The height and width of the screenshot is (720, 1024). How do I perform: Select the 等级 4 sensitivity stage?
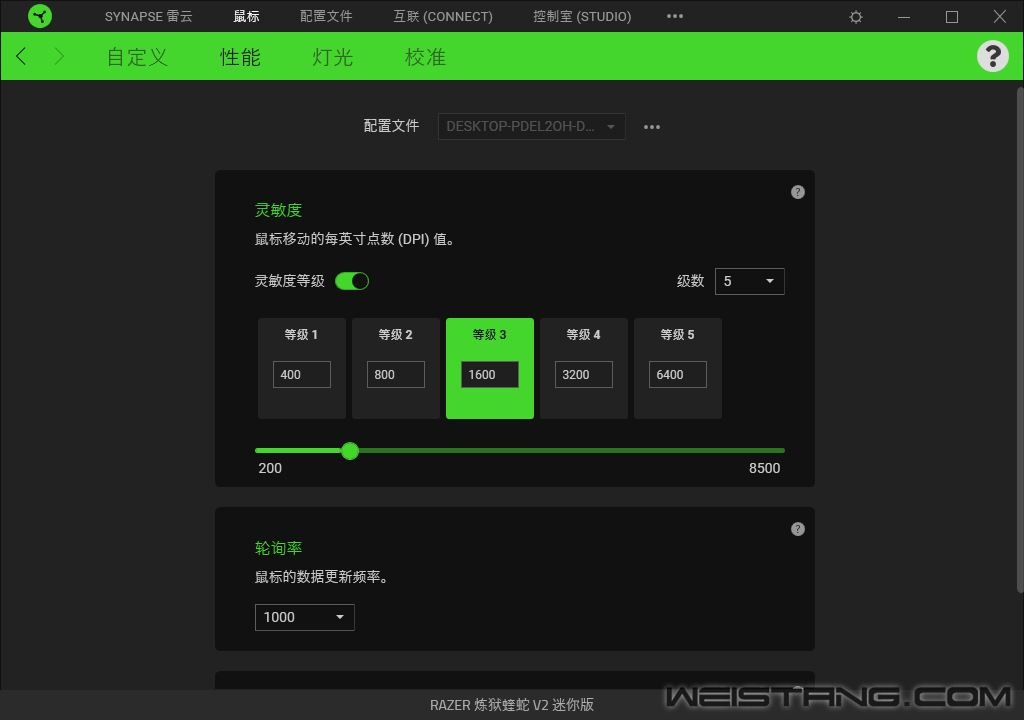(x=584, y=368)
